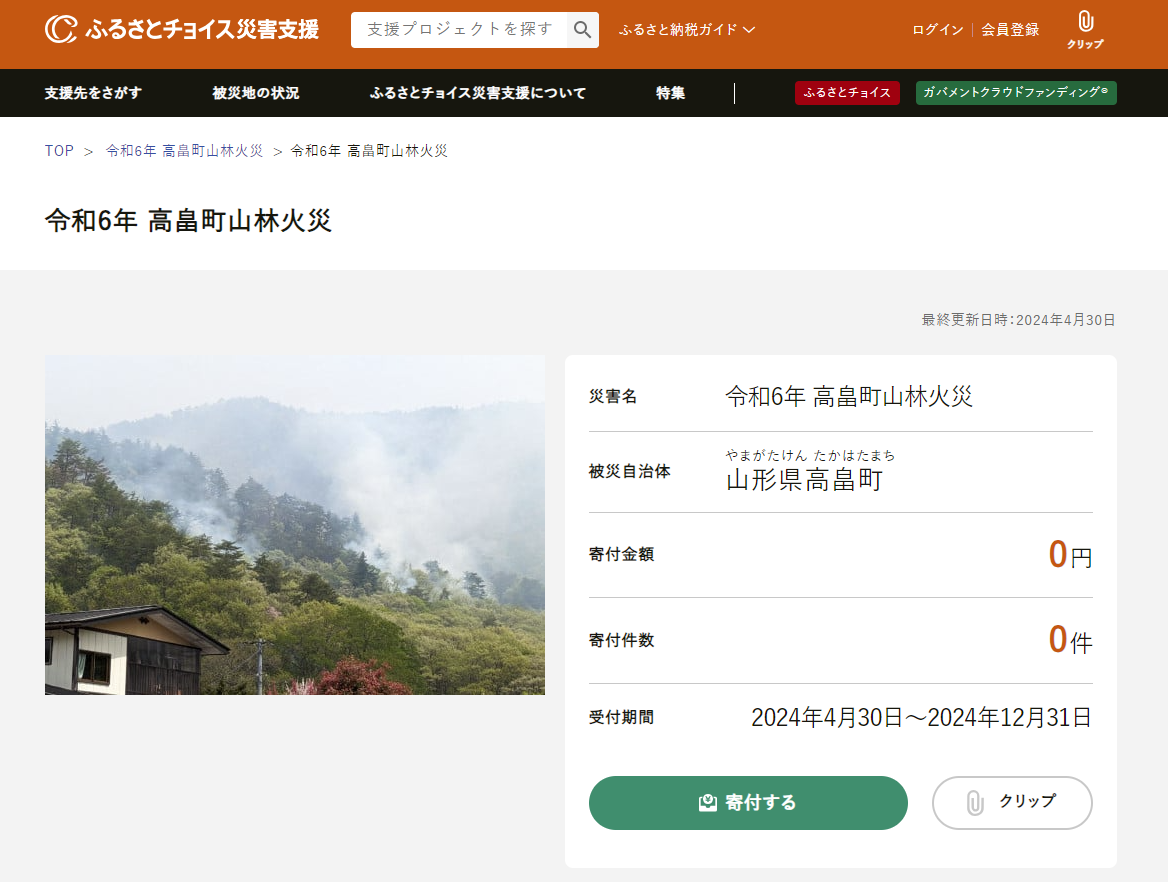
Task: Go to the 特集 section
Action: point(670,93)
